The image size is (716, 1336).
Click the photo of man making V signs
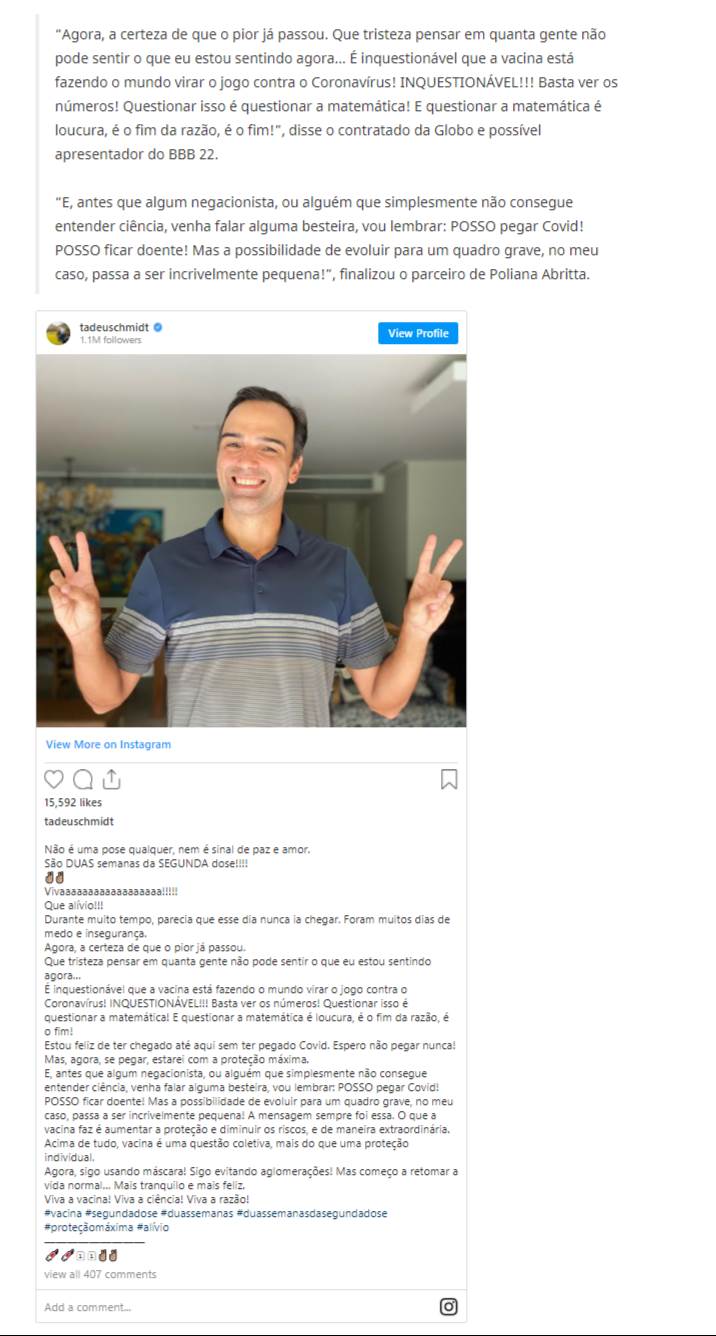pyautogui.click(x=251, y=540)
